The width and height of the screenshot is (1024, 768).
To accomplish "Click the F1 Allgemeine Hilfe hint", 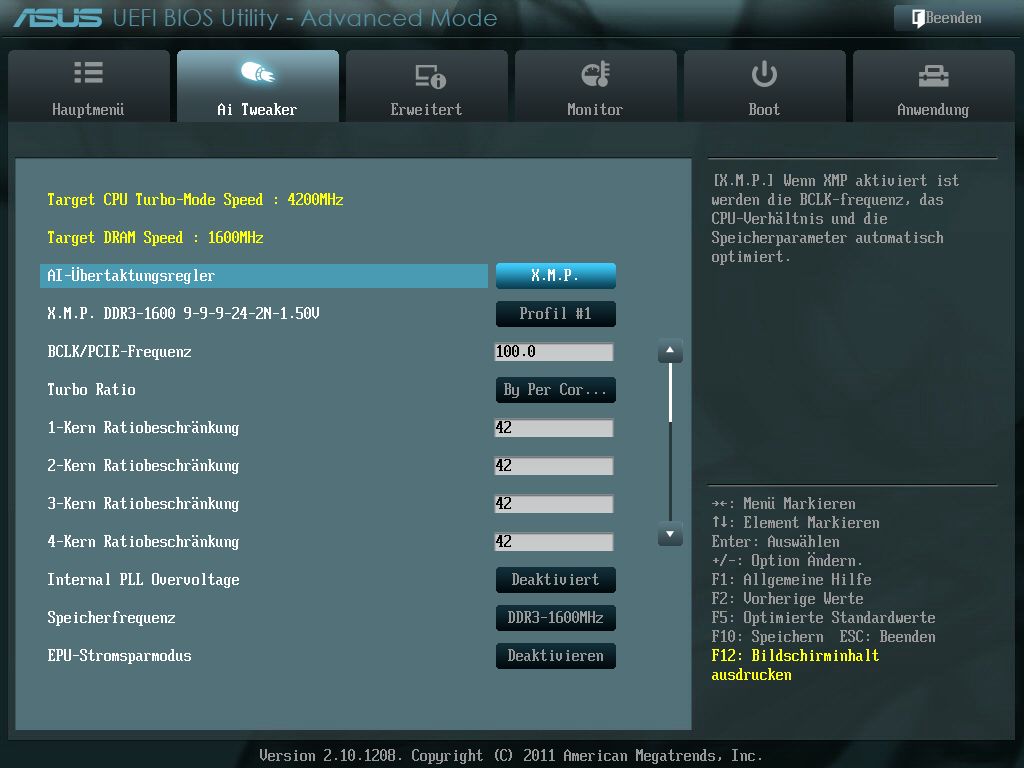I will (x=792, y=580).
